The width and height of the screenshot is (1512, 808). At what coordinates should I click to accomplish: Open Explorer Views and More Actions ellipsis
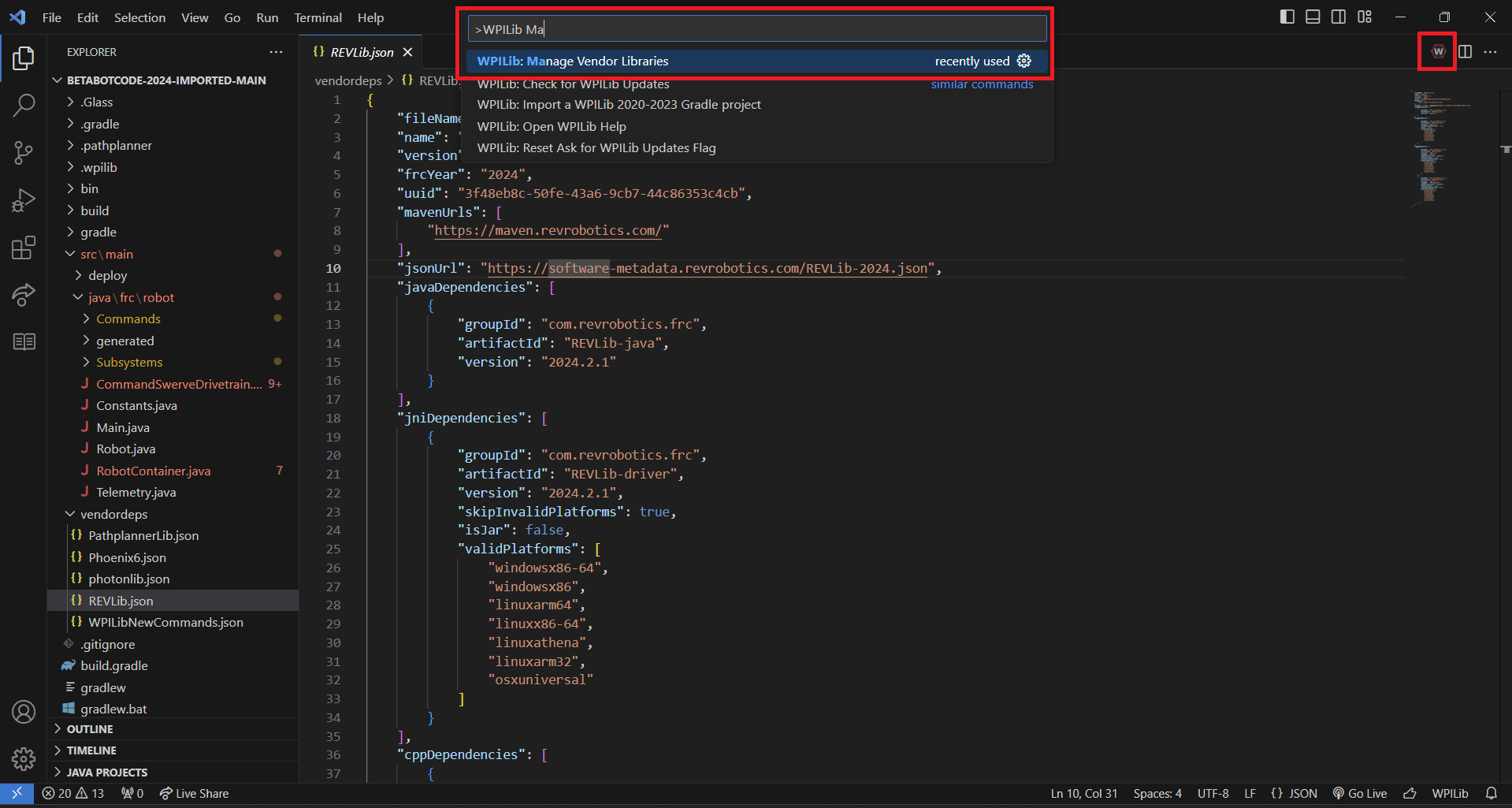coord(276,52)
